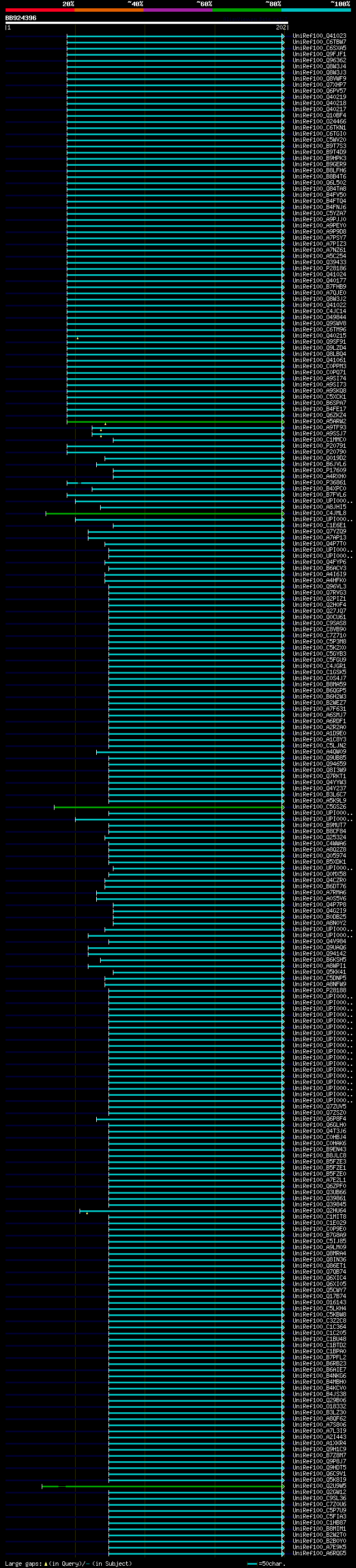Click the orange ~40% identity color segment
The width and height of the screenshot is (356, 1568).
click(109, 10)
